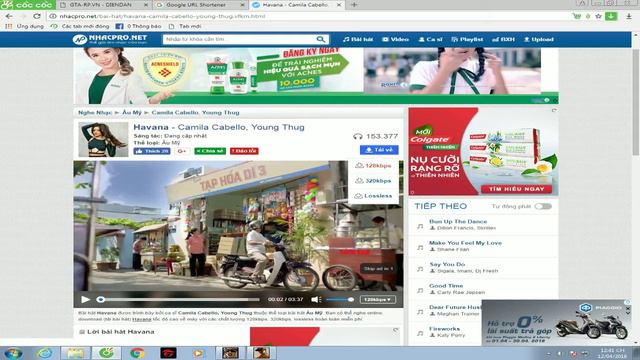The image size is (640, 360).
Task: Open Ứng dụng apps bookmark
Action: click(25, 26)
